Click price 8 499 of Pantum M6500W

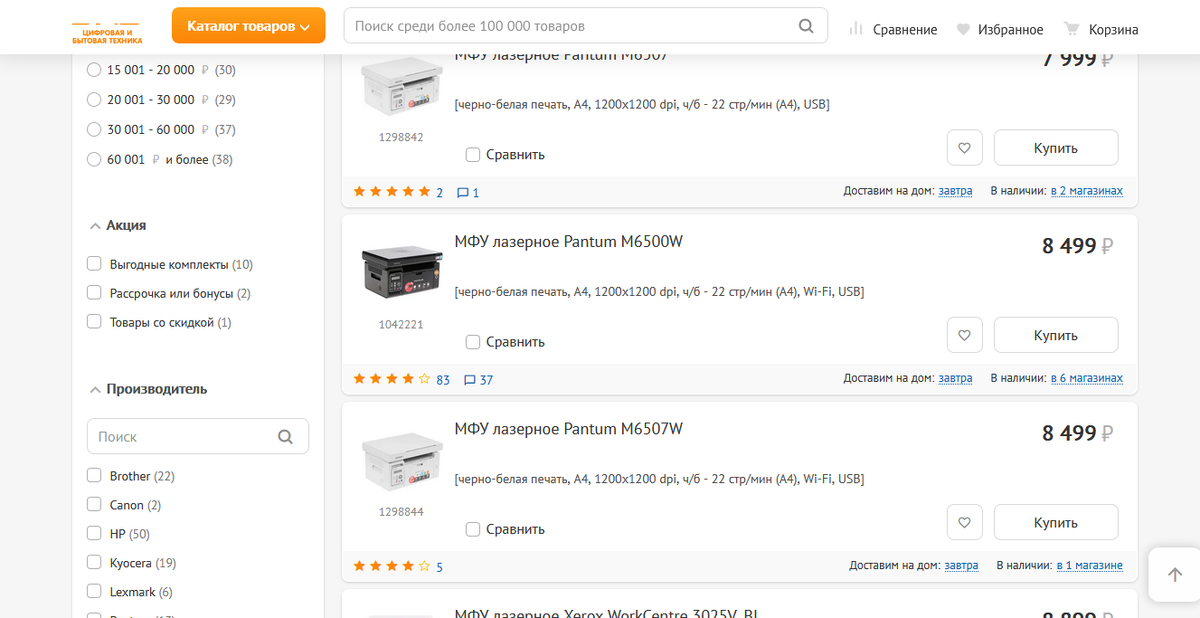[1077, 246]
